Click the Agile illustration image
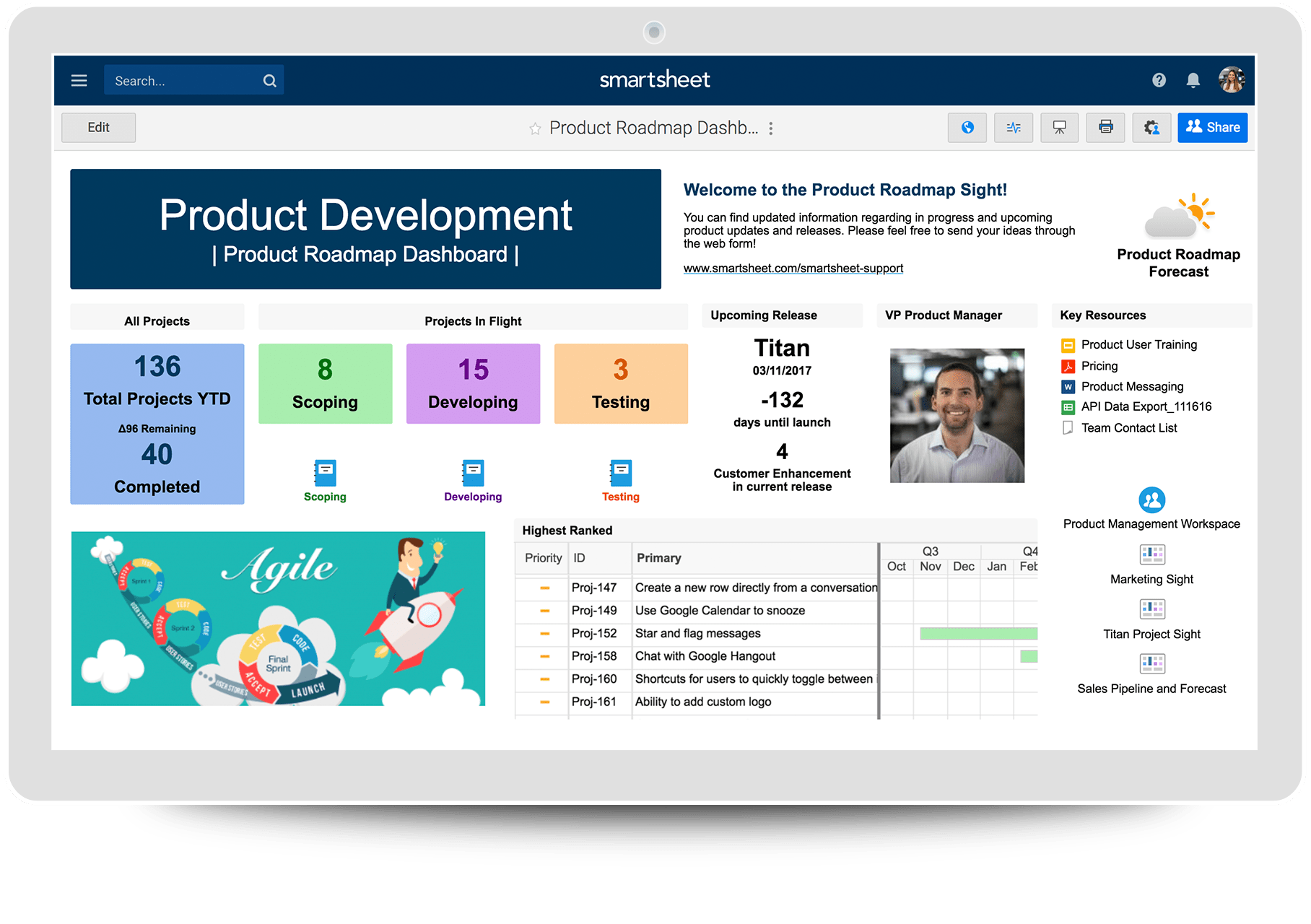 click(278, 619)
